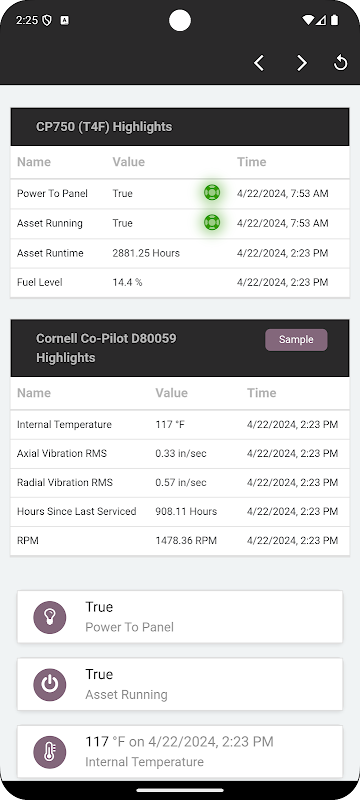Select the Asset Runtime row
Screen dimensions: 360x800
[x=180, y=253]
